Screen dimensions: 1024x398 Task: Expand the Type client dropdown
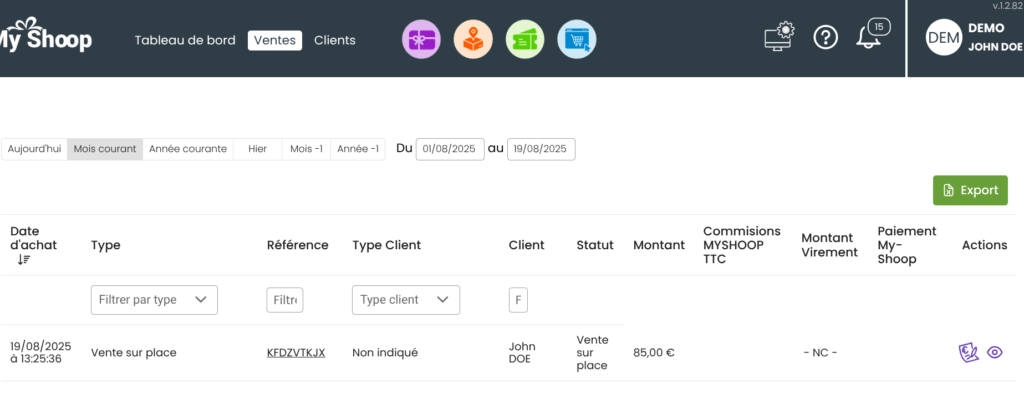pyautogui.click(x=406, y=300)
